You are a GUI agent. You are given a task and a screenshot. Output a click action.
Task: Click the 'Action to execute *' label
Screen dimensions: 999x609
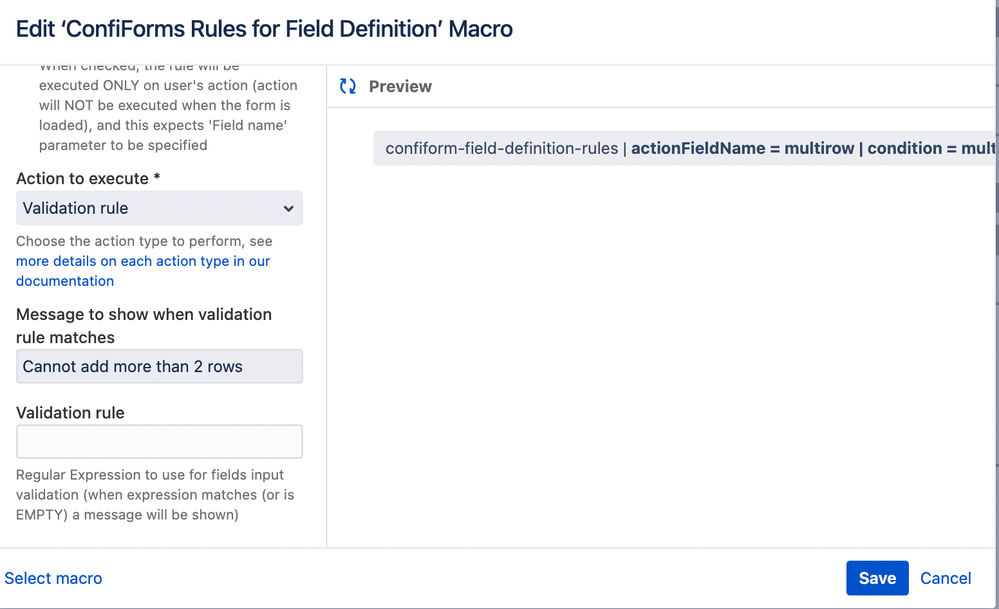tap(88, 178)
